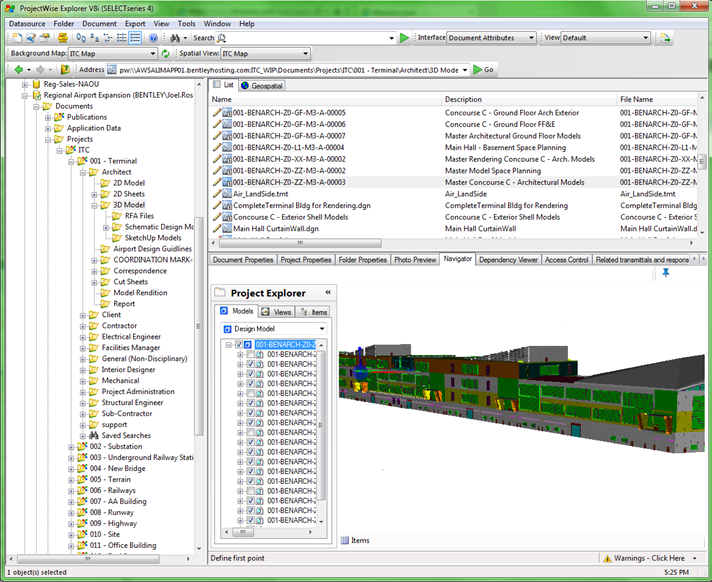The width and height of the screenshot is (712, 582).
Task: Uncheck the highlighted root 001-BENARCH-Z0 model checkbox
Action: [239, 345]
